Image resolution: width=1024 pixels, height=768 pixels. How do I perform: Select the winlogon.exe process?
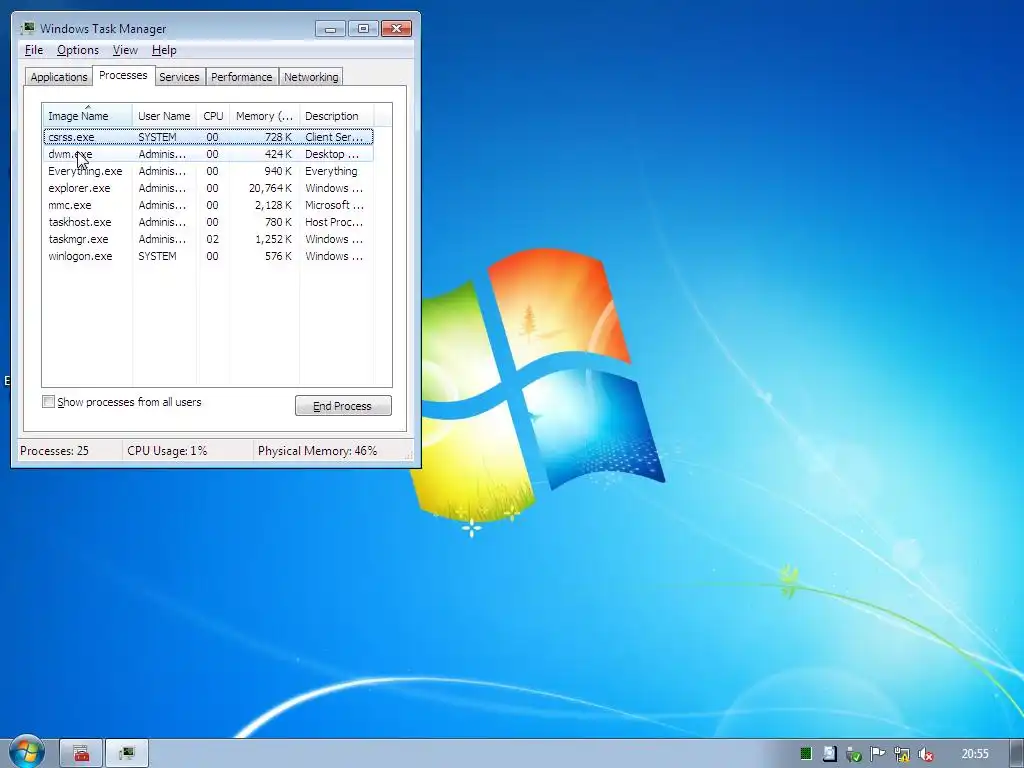(x=208, y=256)
